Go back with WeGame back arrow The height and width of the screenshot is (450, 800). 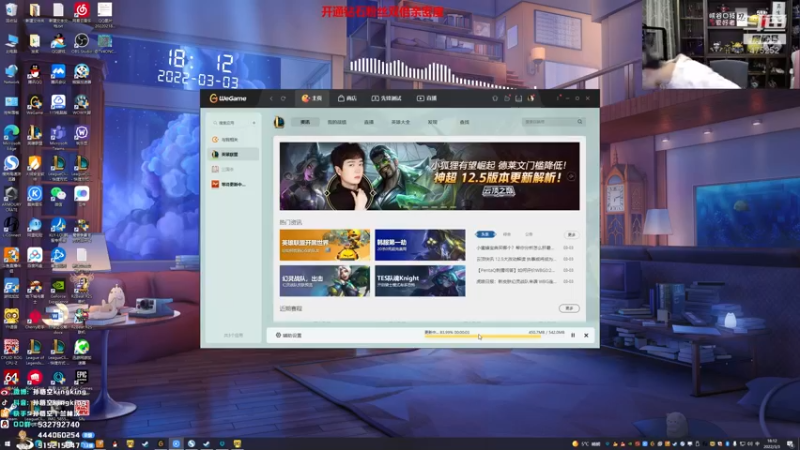[271, 98]
